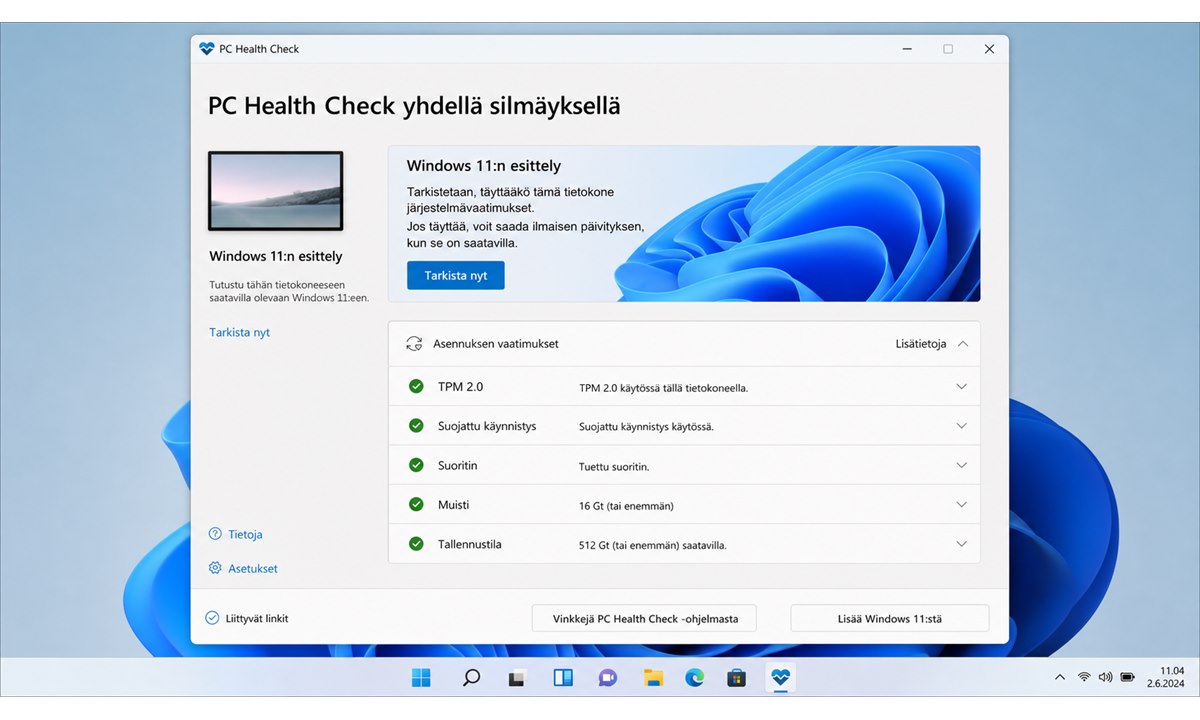Image resolution: width=1200 pixels, height=720 pixels.
Task: Open Microsoft Store from the taskbar
Action: [737, 678]
